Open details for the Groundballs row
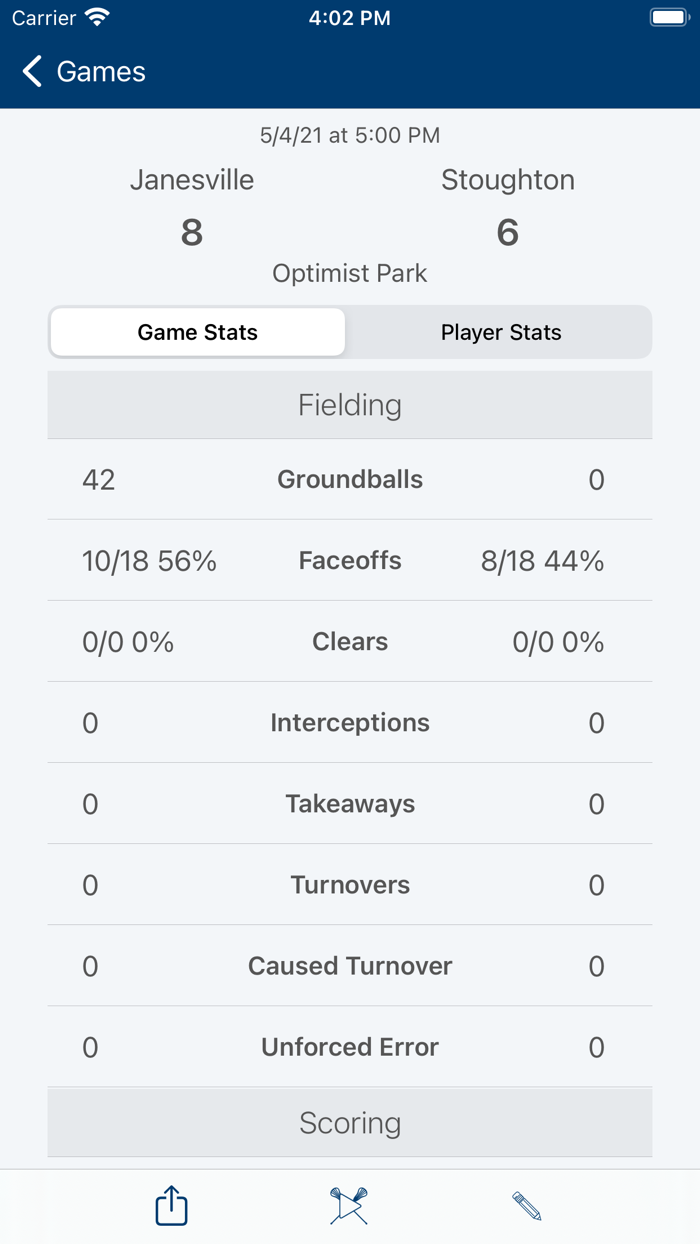700x1244 pixels. tap(350, 479)
